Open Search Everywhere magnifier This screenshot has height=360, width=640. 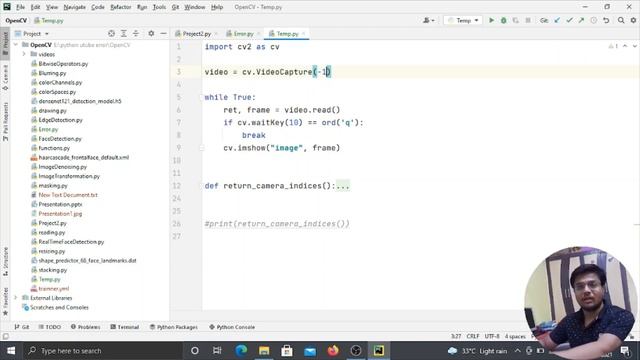621,20
